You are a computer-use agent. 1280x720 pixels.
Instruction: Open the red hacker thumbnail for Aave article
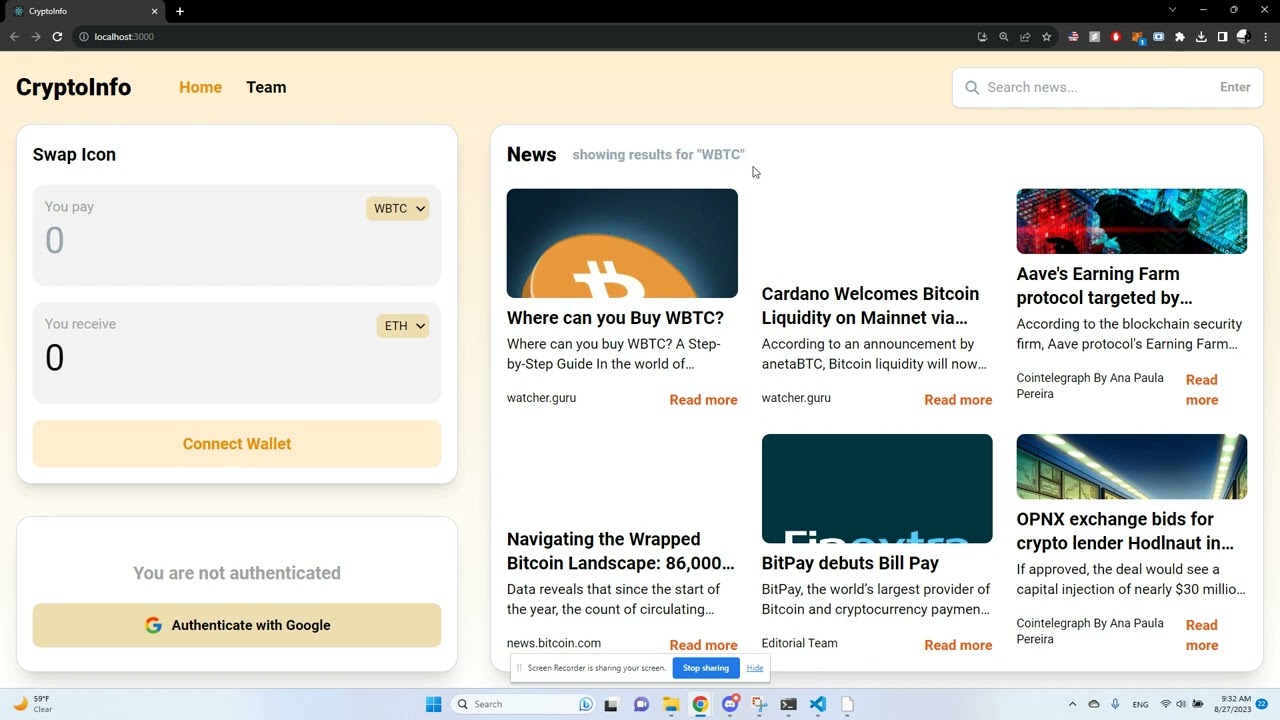pyautogui.click(x=1132, y=221)
